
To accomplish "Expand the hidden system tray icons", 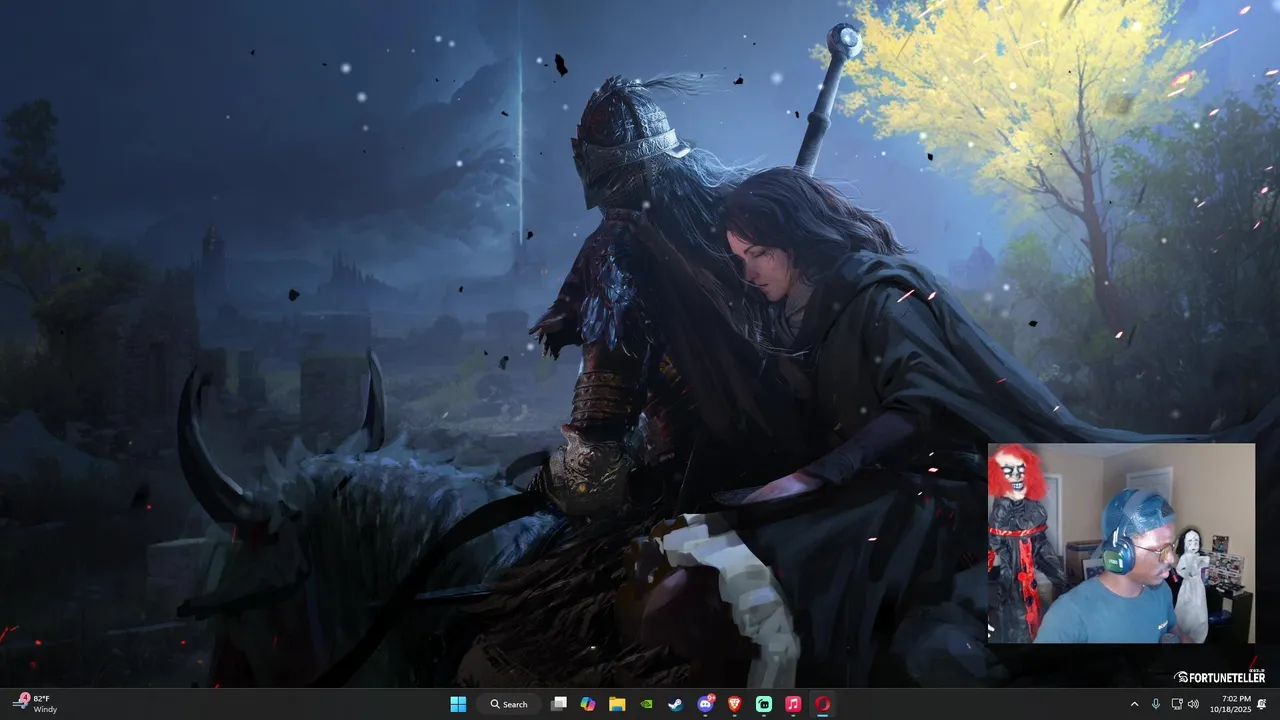I will tap(1134, 704).
